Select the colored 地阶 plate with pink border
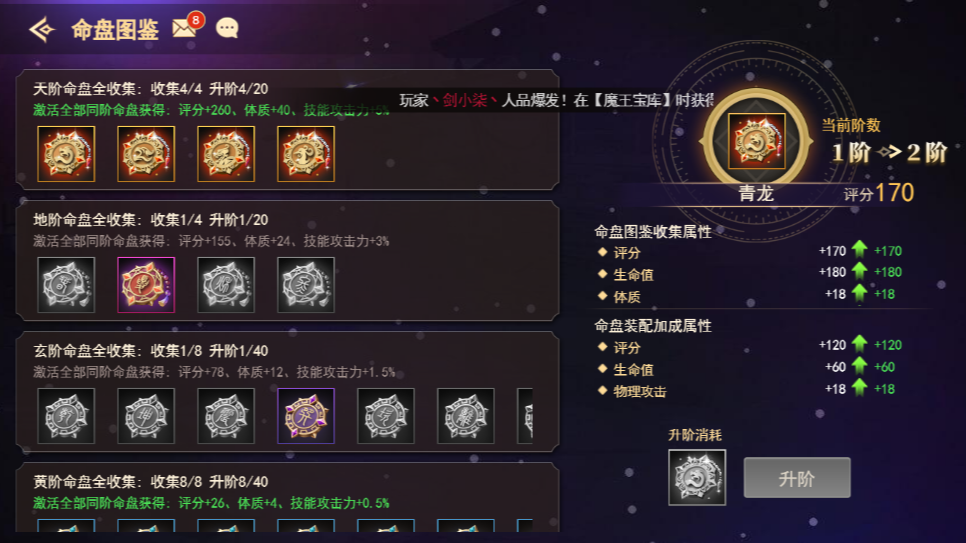The width and height of the screenshot is (966, 543). (146, 285)
